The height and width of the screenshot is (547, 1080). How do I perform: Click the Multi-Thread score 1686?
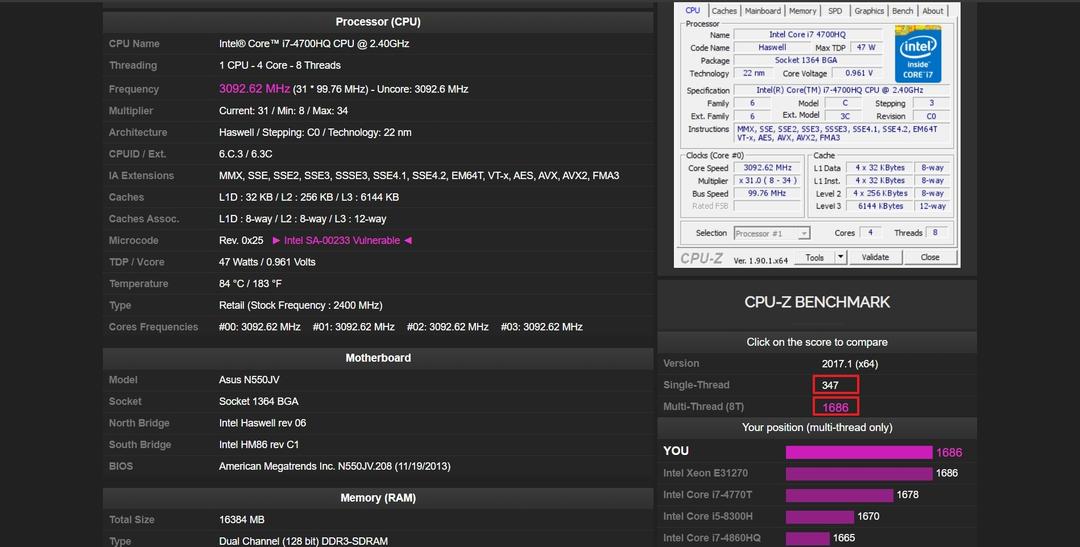835,407
